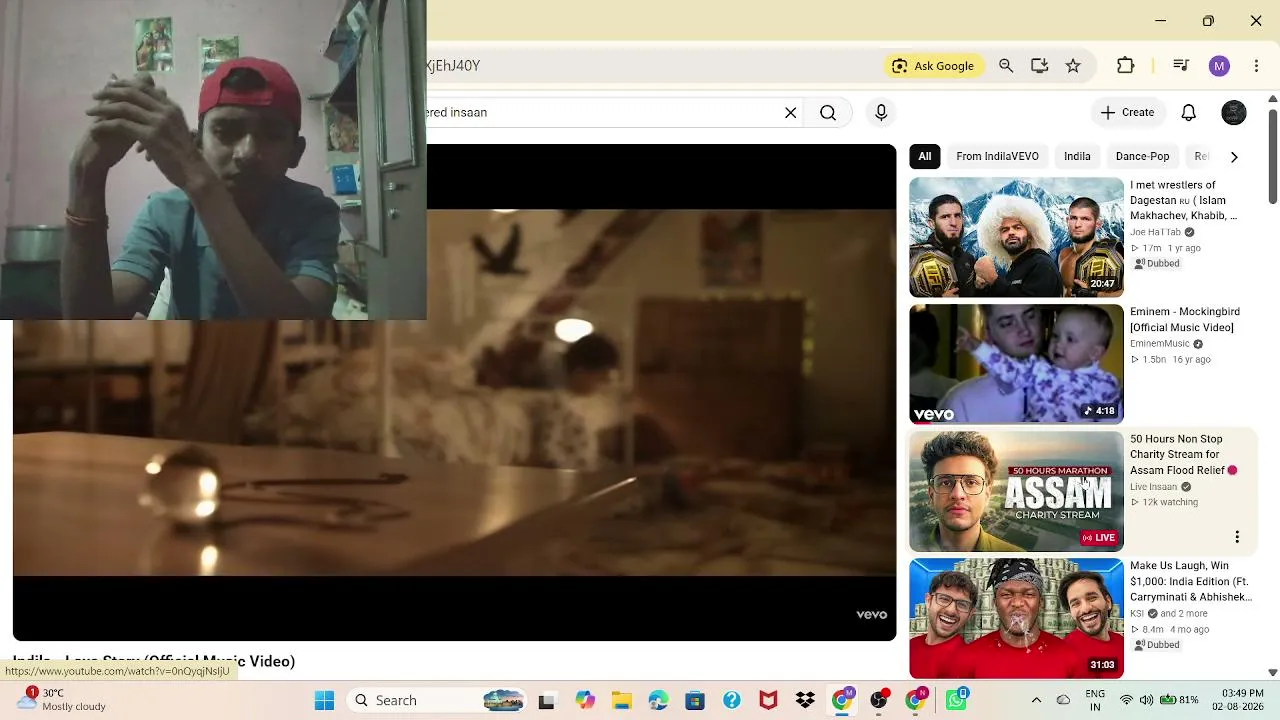Open YouTube notifications bell
The height and width of the screenshot is (720, 1280).
tap(1189, 113)
